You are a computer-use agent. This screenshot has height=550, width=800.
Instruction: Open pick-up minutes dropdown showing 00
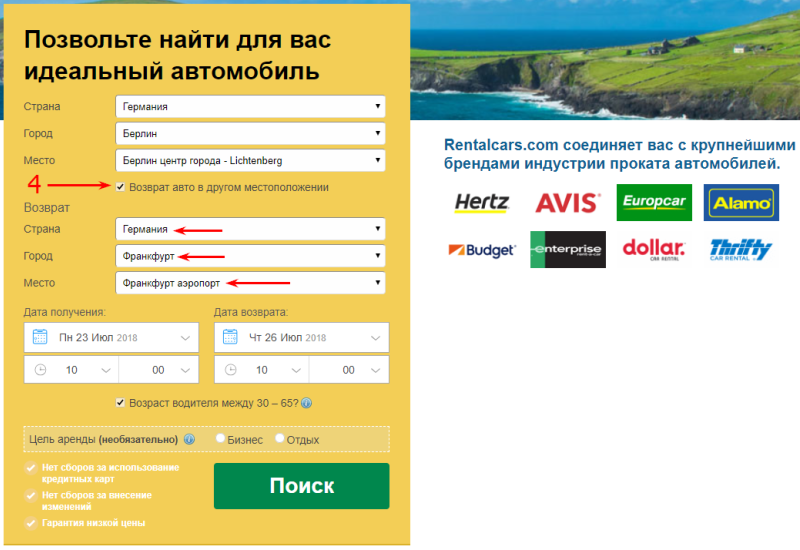(159, 370)
